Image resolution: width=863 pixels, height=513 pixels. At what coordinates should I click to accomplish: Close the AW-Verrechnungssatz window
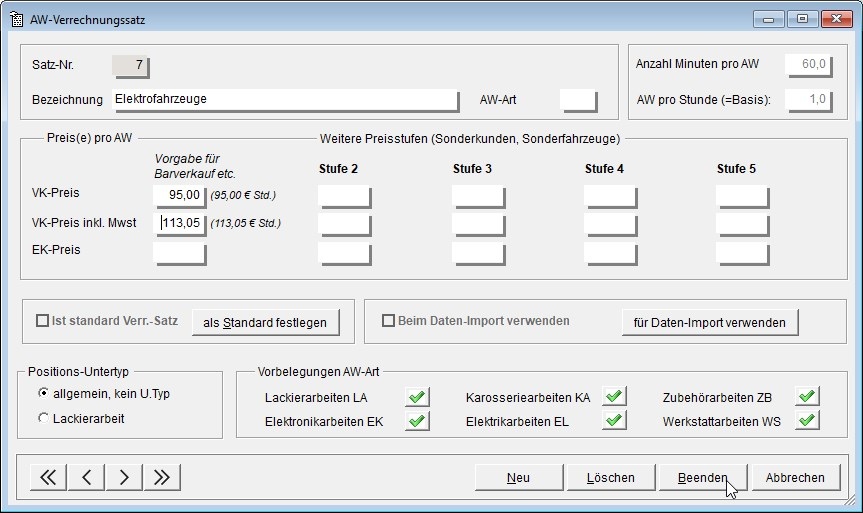coord(837,19)
